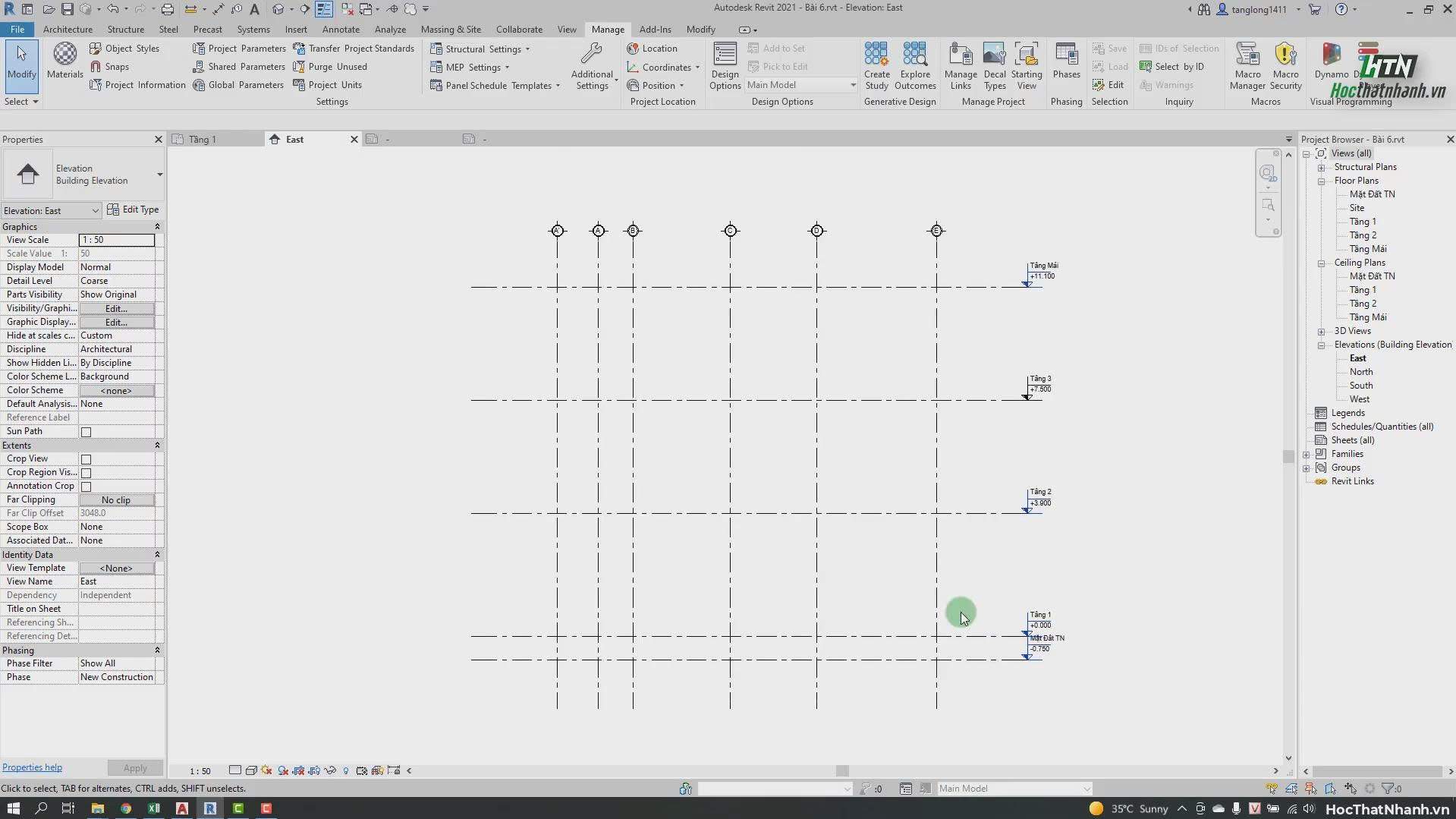Collapse the Floor Plans tree node
Image resolution: width=1456 pixels, height=819 pixels.
click(x=1321, y=181)
